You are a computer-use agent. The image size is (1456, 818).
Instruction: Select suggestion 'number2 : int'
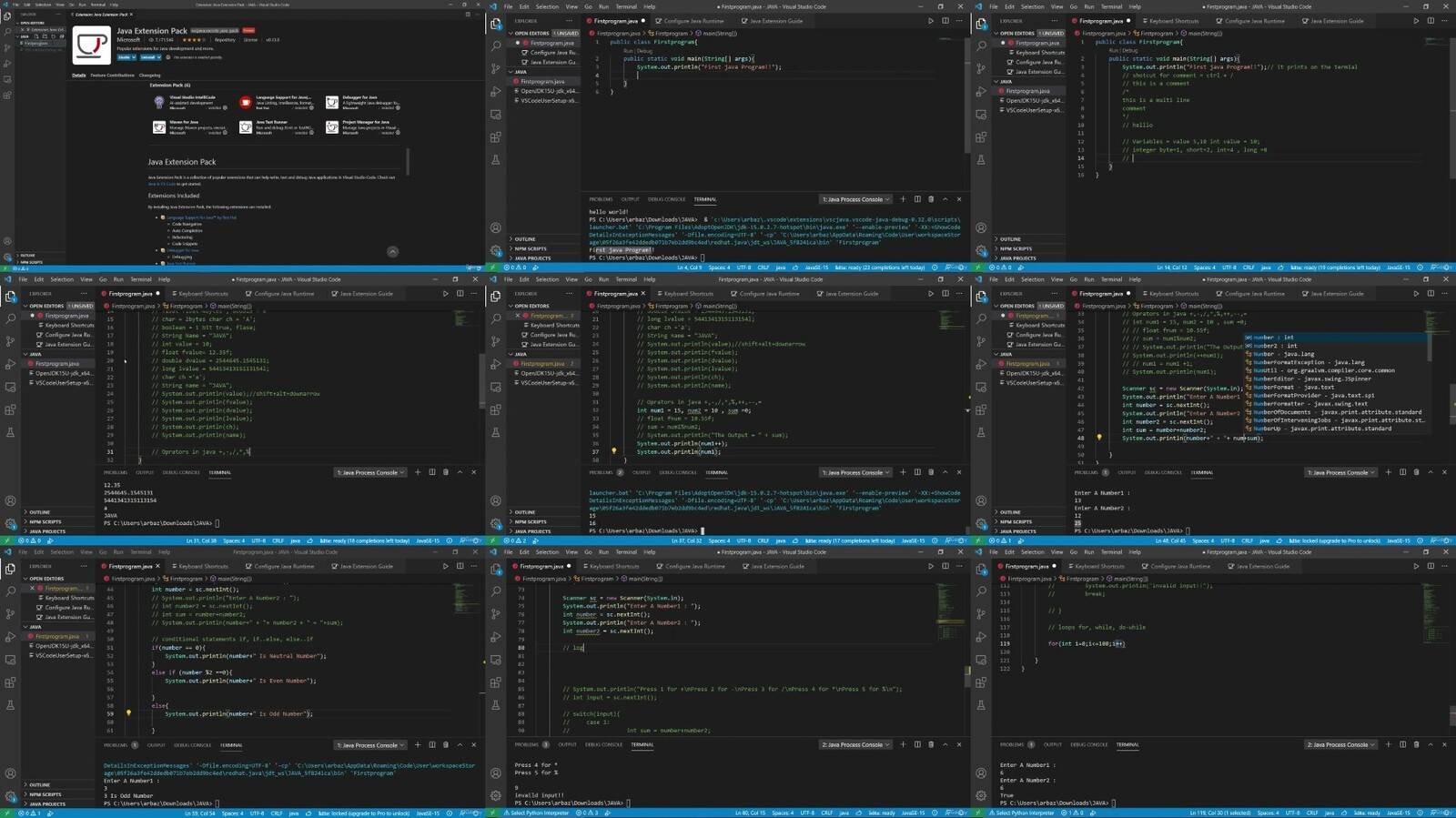(1337, 346)
